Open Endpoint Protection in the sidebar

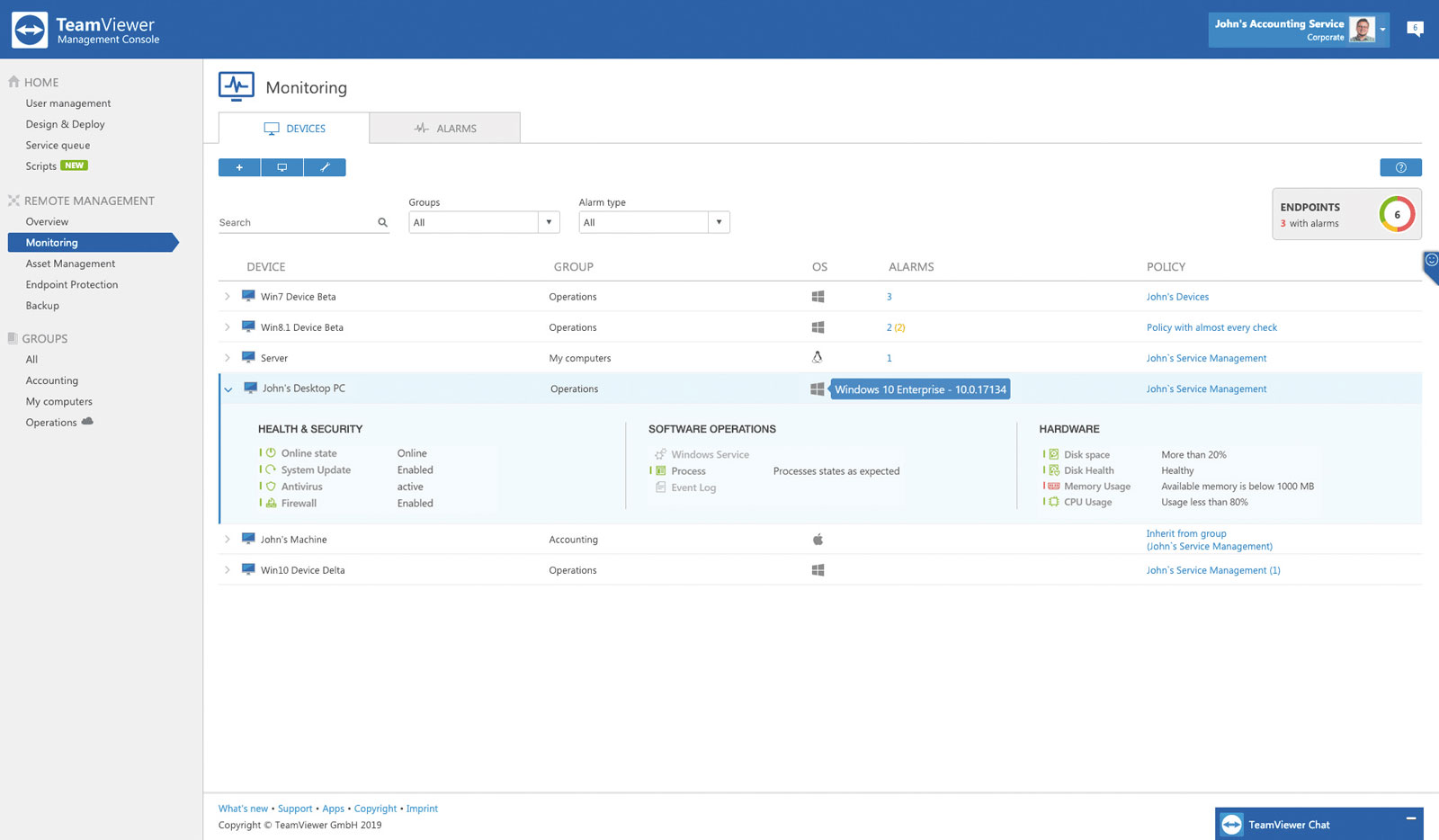tap(72, 284)
